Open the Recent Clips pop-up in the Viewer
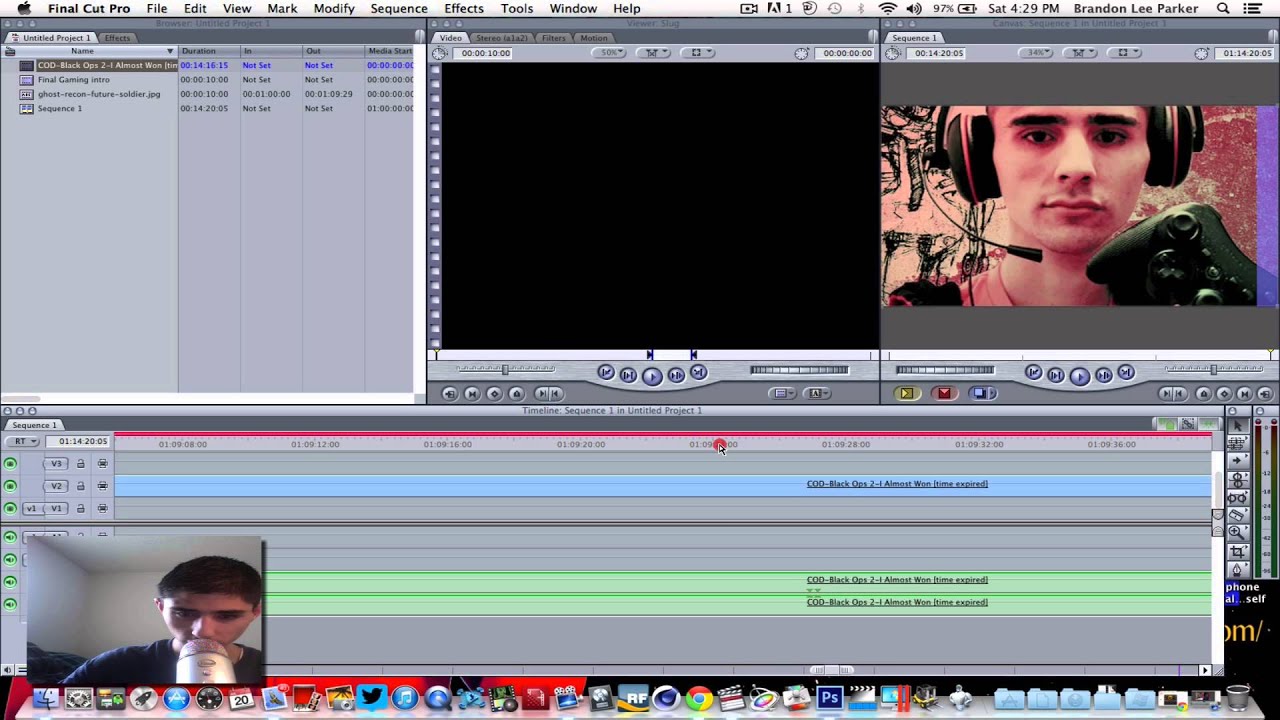 coord(785,394)
